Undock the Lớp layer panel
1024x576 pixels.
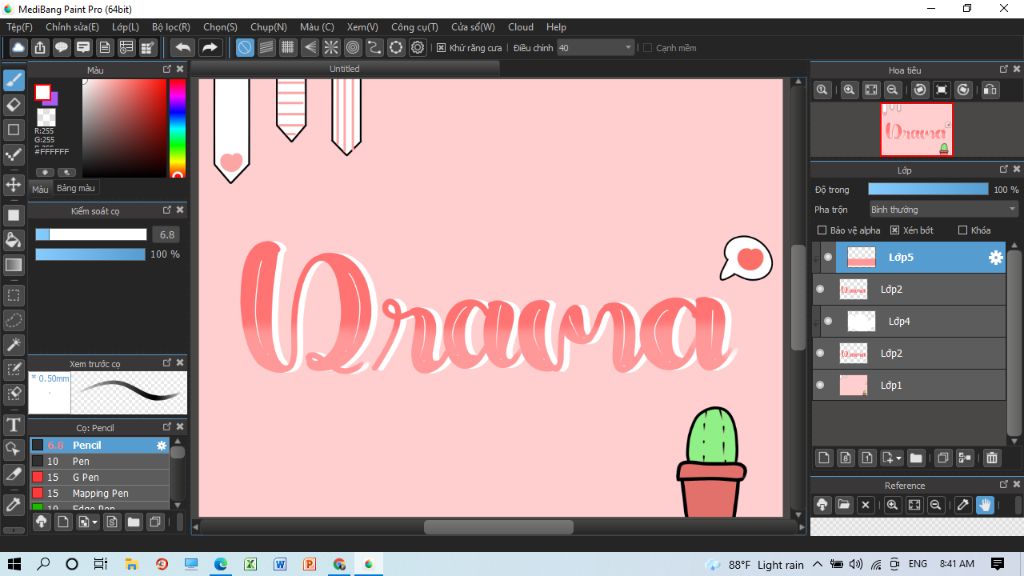pyautogui.click(x=1003, y=169)
